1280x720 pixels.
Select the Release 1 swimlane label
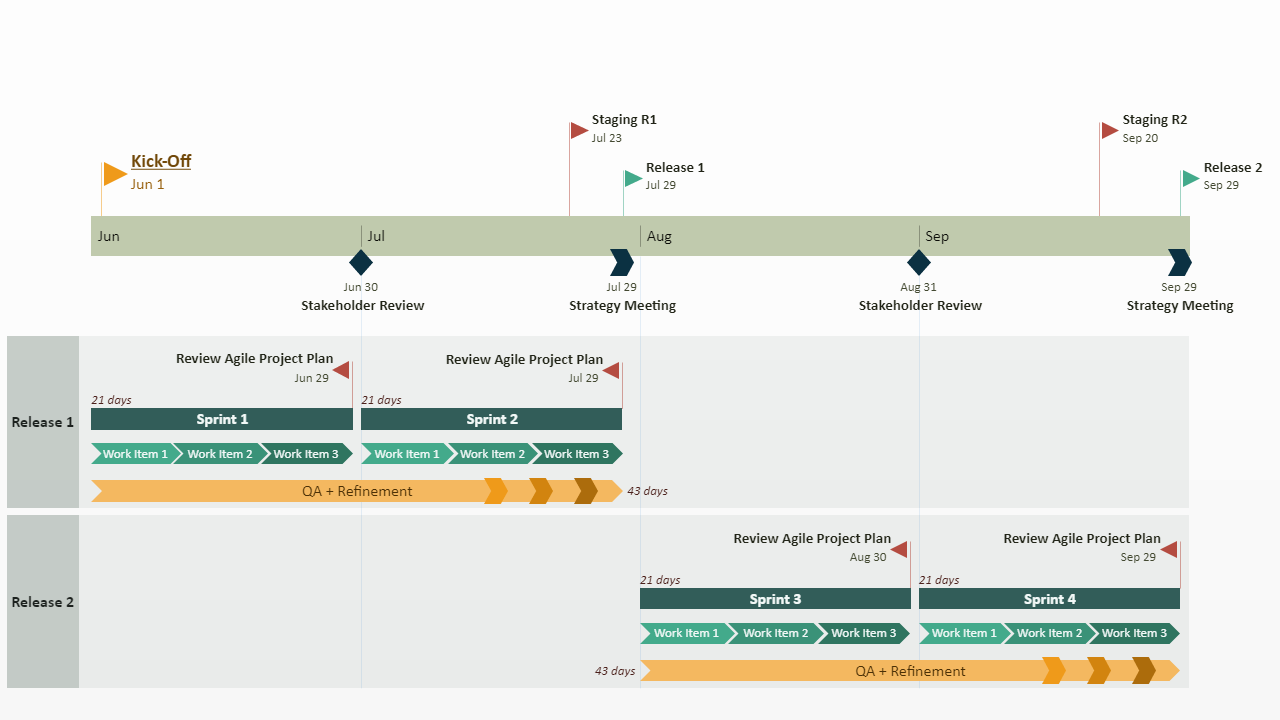pos(42,421)
